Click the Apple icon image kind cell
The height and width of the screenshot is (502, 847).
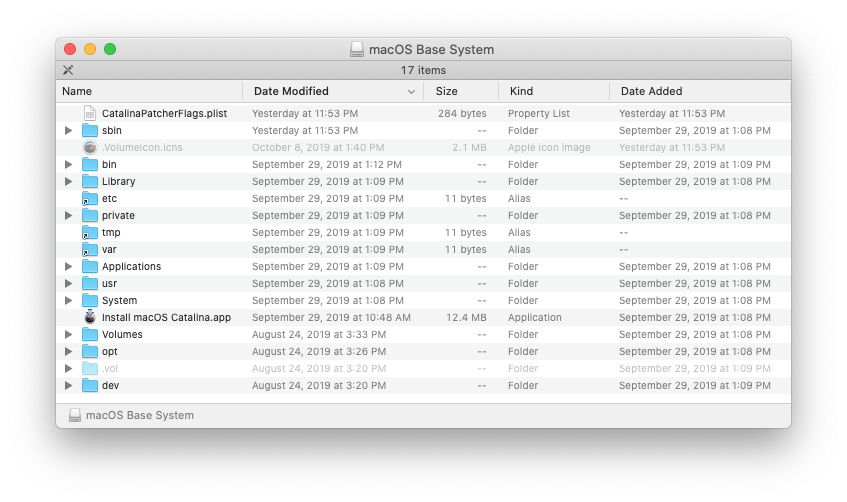point(549,148)
